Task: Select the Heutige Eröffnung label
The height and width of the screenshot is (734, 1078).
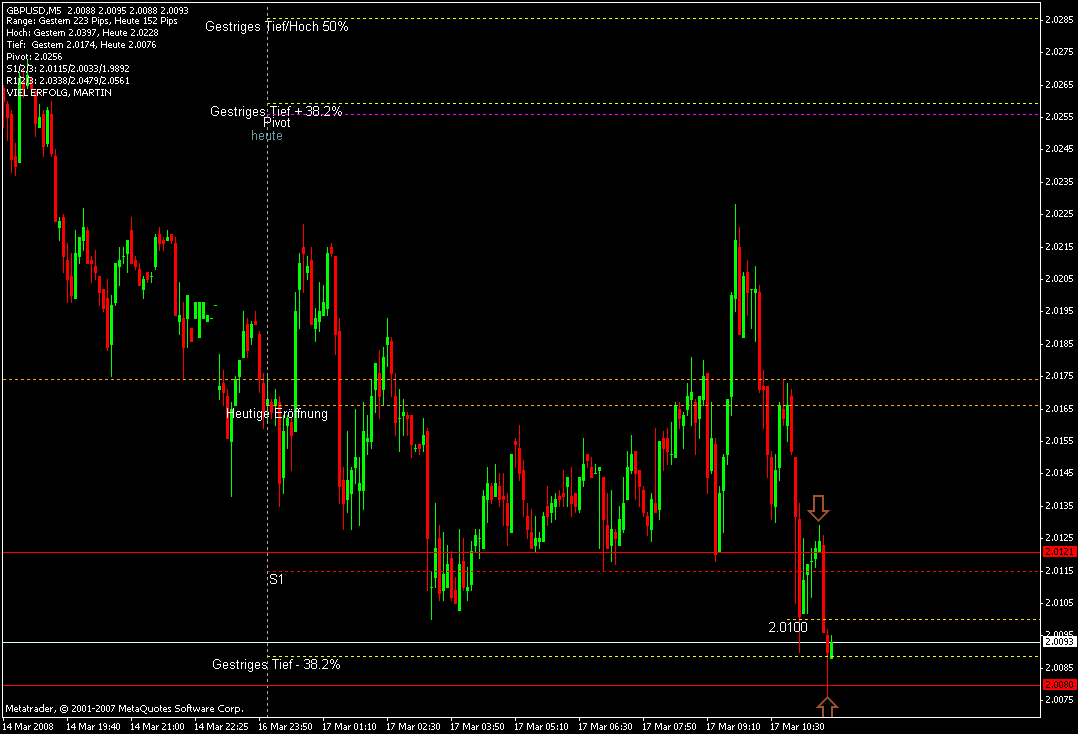Action: pos(277,414)
